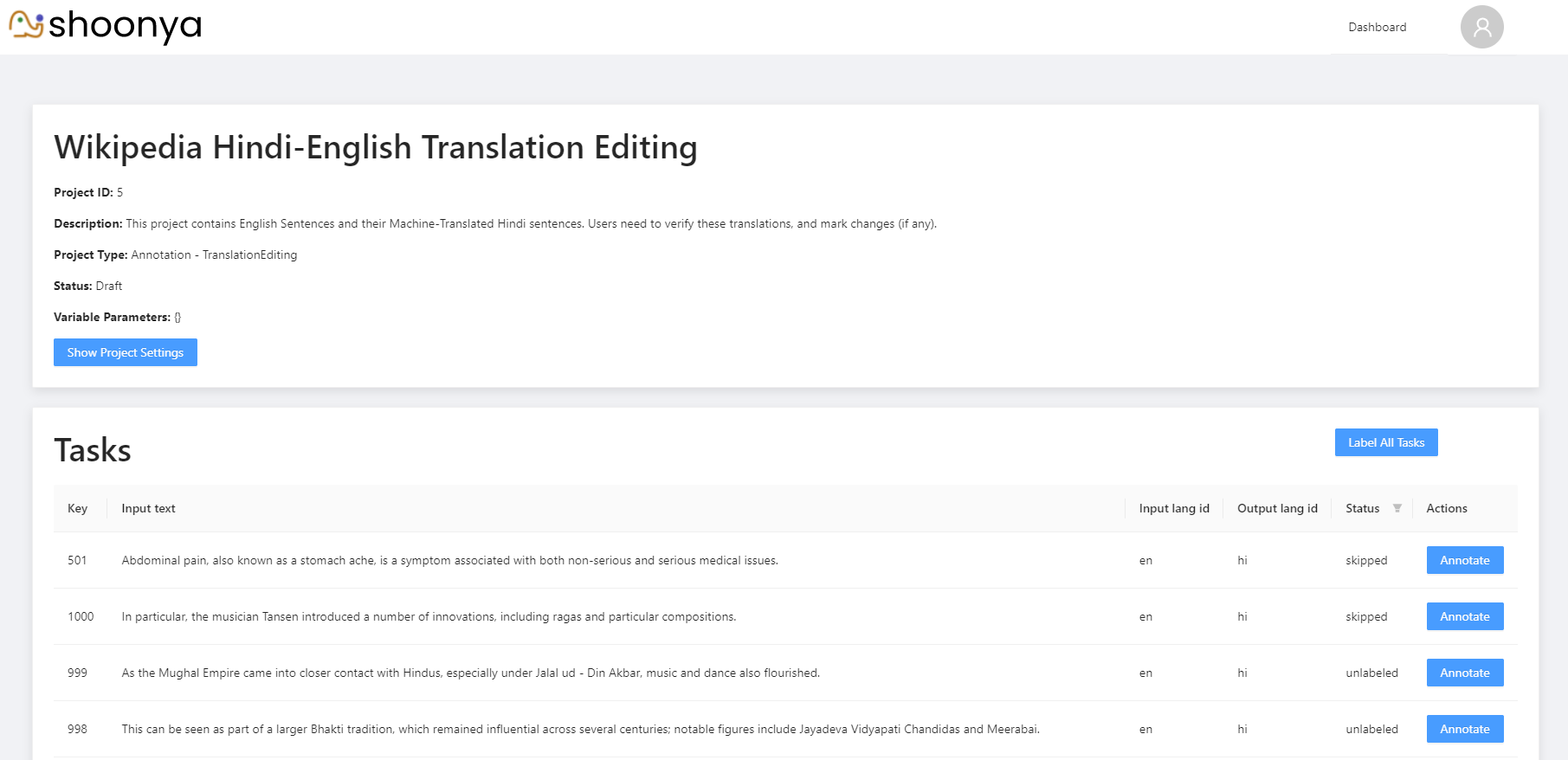Viewport: 1568px width, 760px height.
Task: Click the unlabeled status in row 998
Action: pos(1371,729)
